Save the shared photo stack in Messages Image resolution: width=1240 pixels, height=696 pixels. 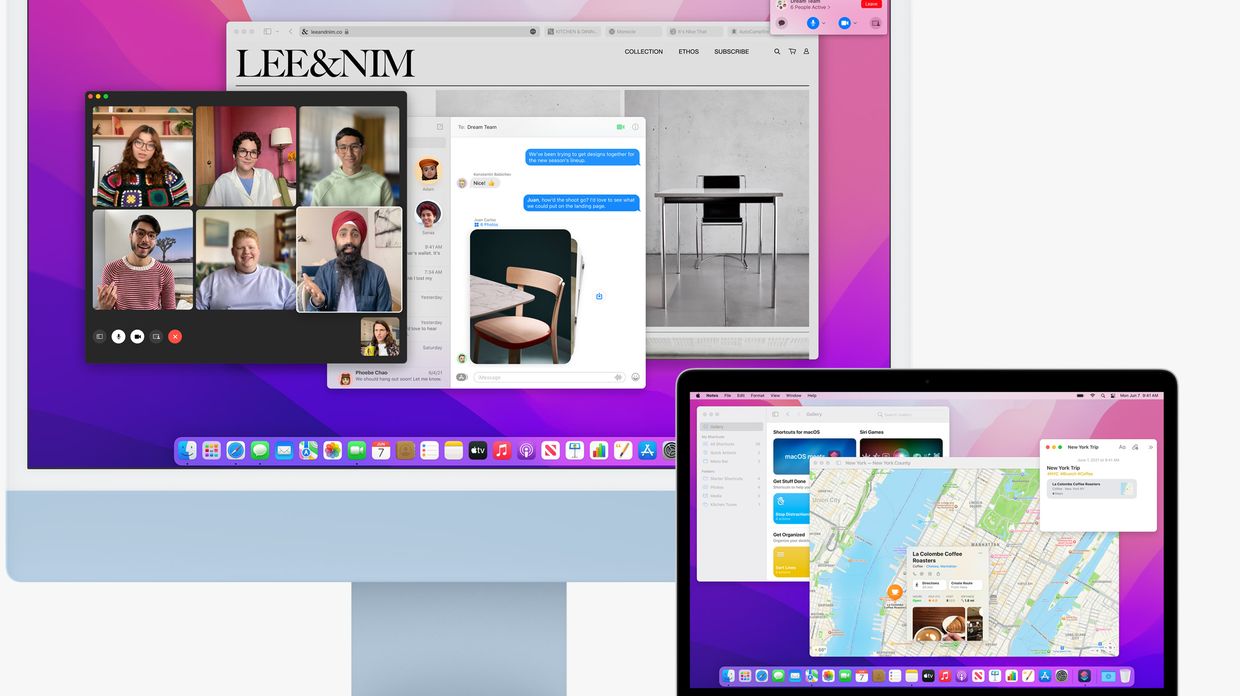point(599,296)
